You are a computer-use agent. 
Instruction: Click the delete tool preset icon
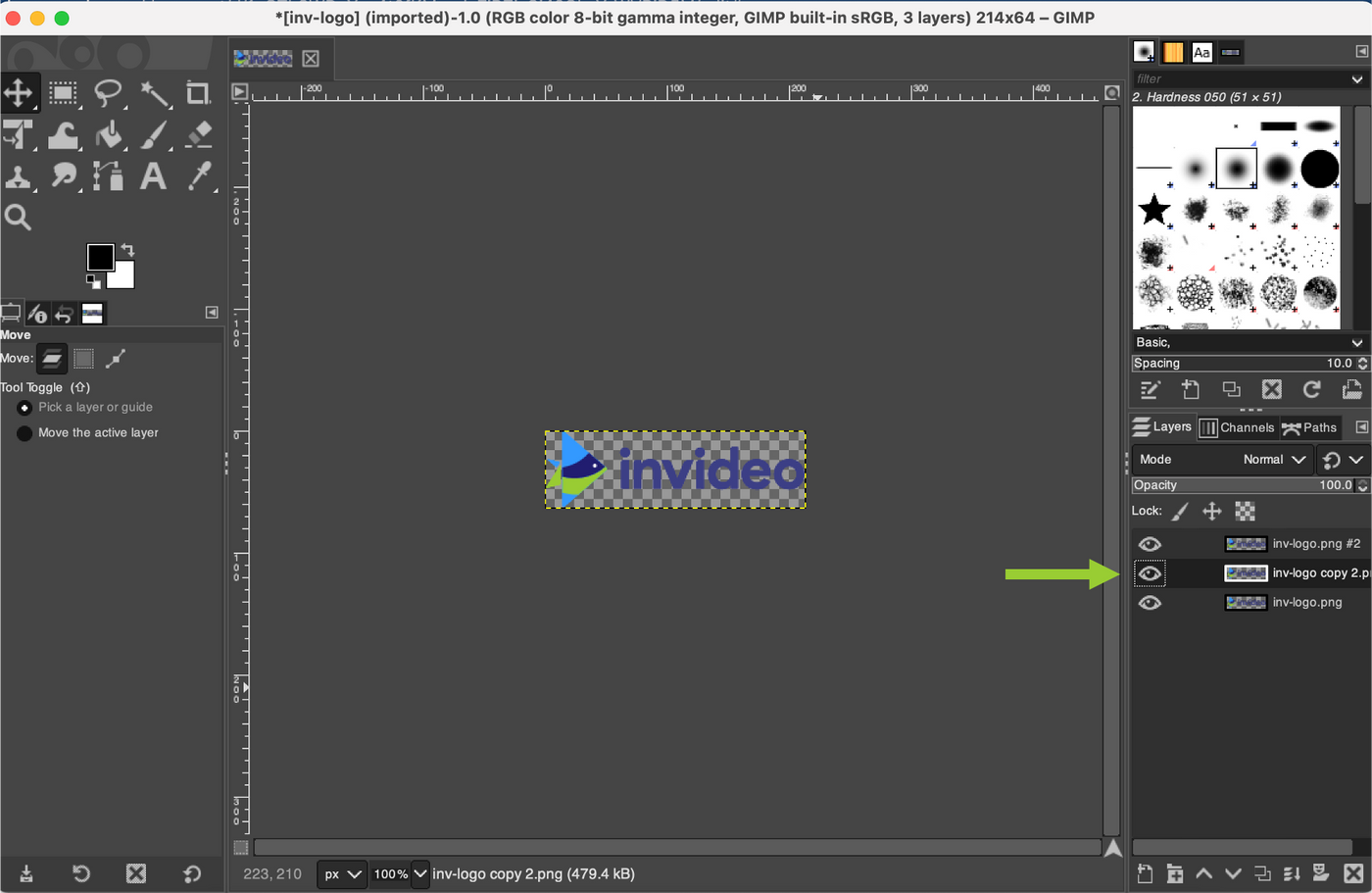click(x=136, y=873)
